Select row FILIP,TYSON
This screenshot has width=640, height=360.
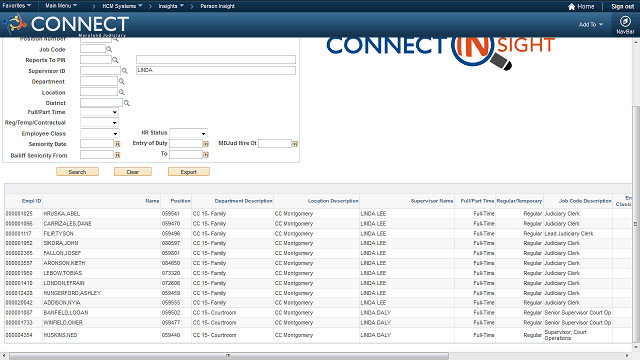[318, 233]
